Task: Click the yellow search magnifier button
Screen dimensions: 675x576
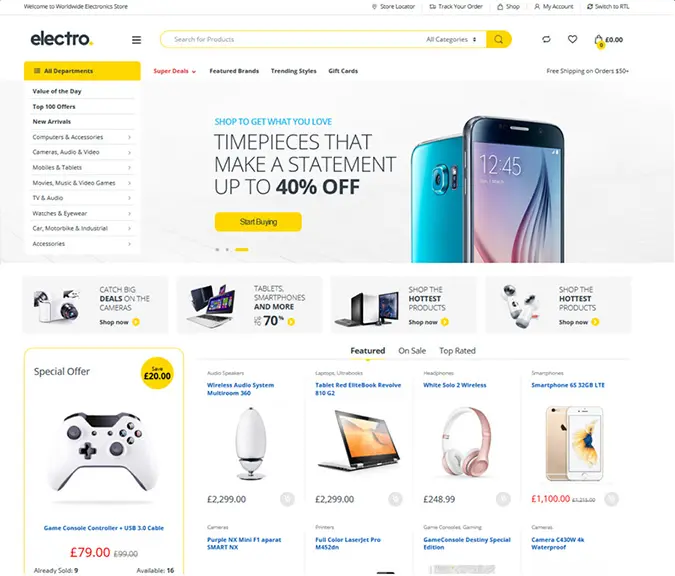Action: [499, 40]
